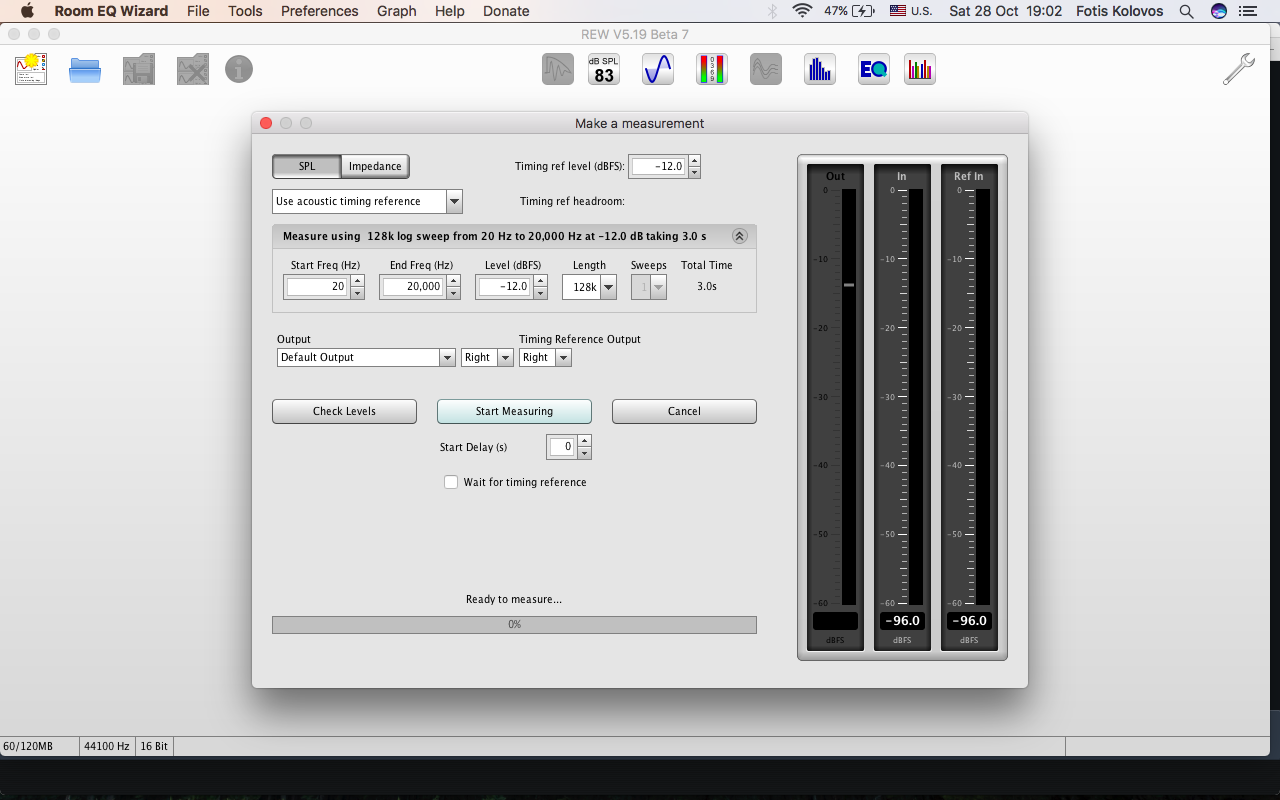Open the Levels meters icon
The image size is (1280, 800).
pos(712,69)
